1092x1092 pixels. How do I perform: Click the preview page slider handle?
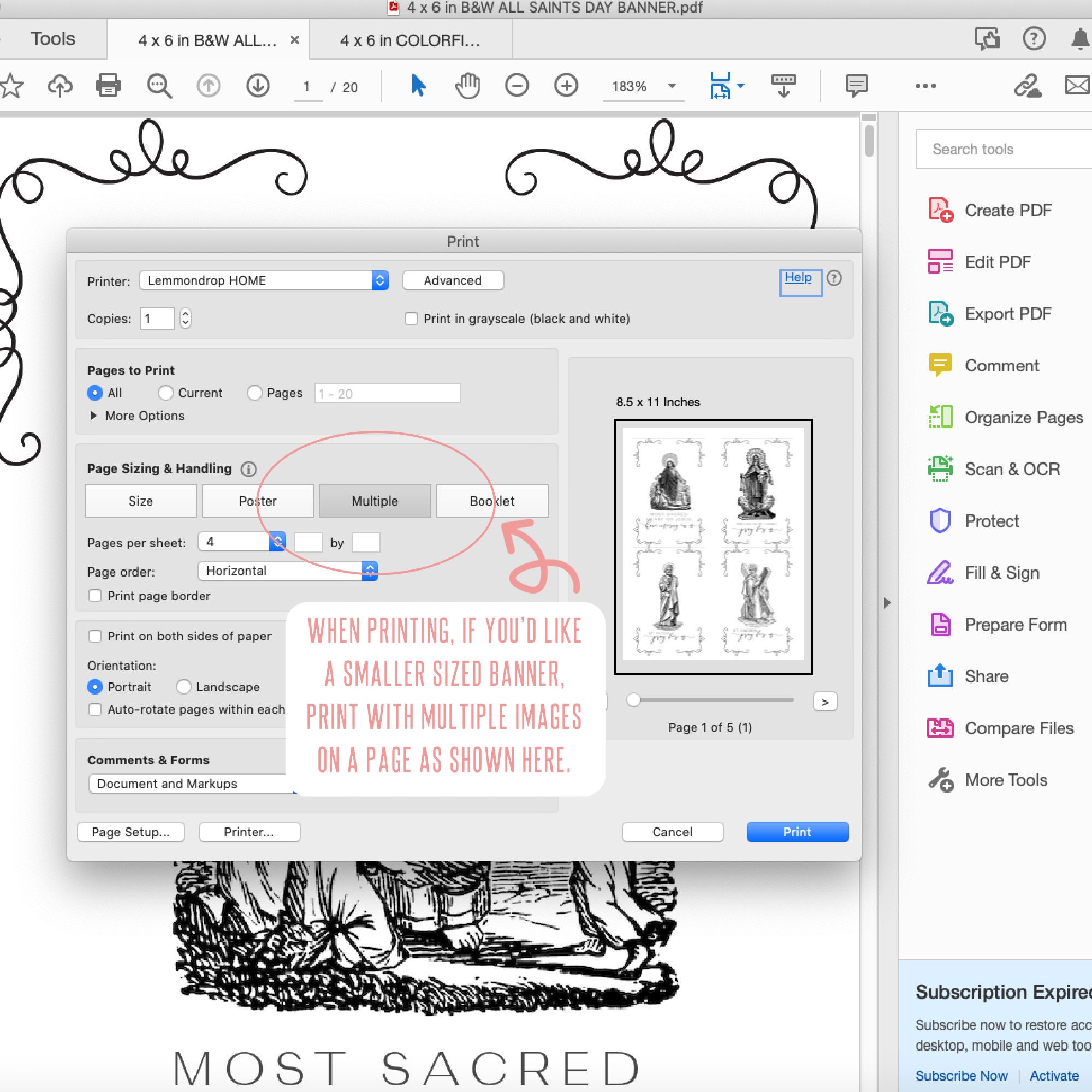coord(633,700)
